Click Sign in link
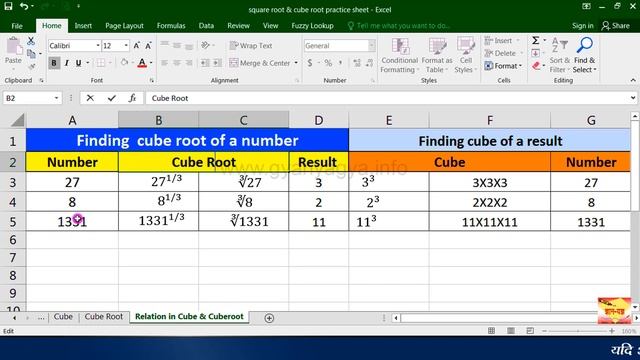Screen dimensions: 640x360 tap(582, 26)
